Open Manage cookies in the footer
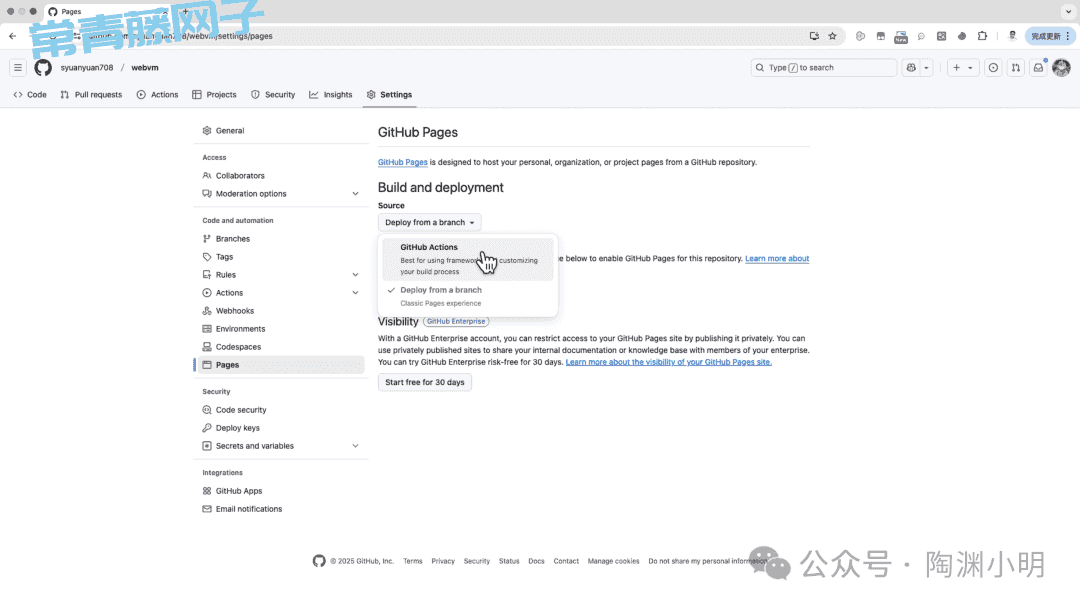 (x=614, y=561)
